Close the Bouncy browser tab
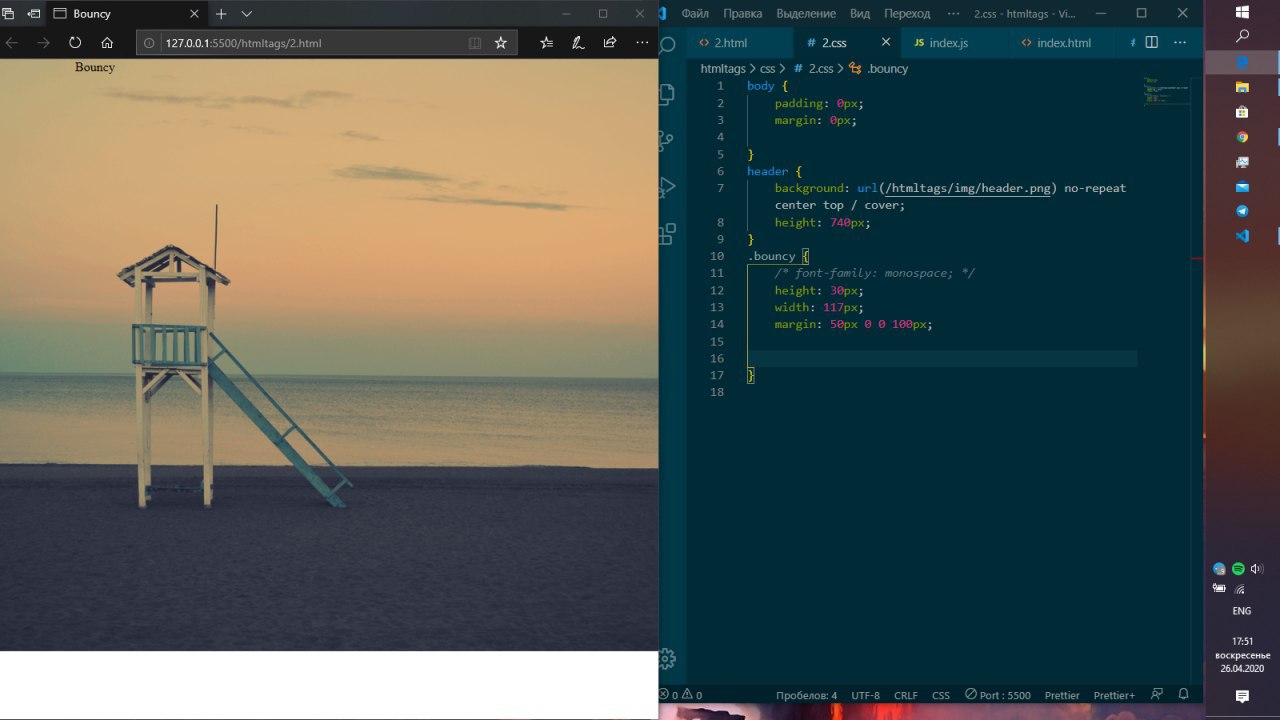 click(192, 14)
